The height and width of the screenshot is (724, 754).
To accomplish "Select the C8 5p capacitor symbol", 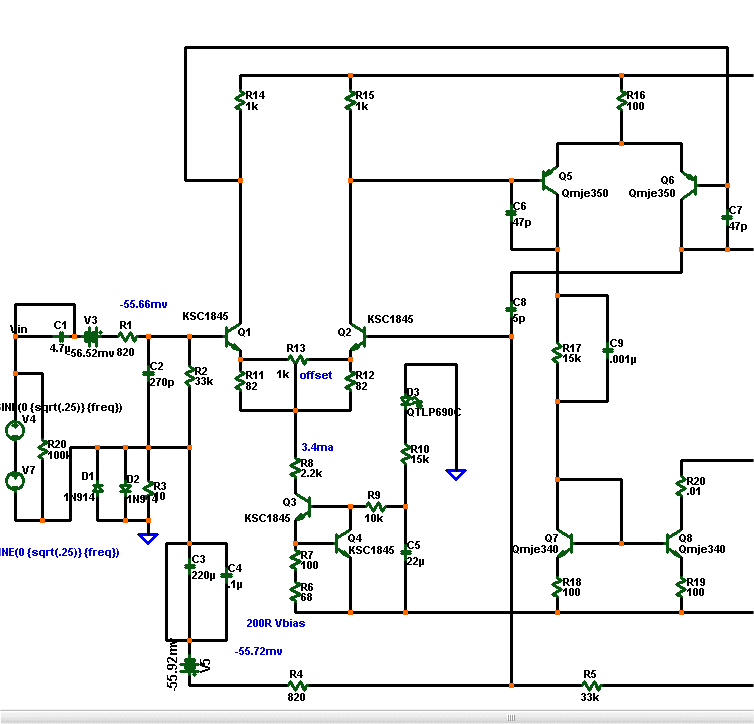I will tap(511, 309).
